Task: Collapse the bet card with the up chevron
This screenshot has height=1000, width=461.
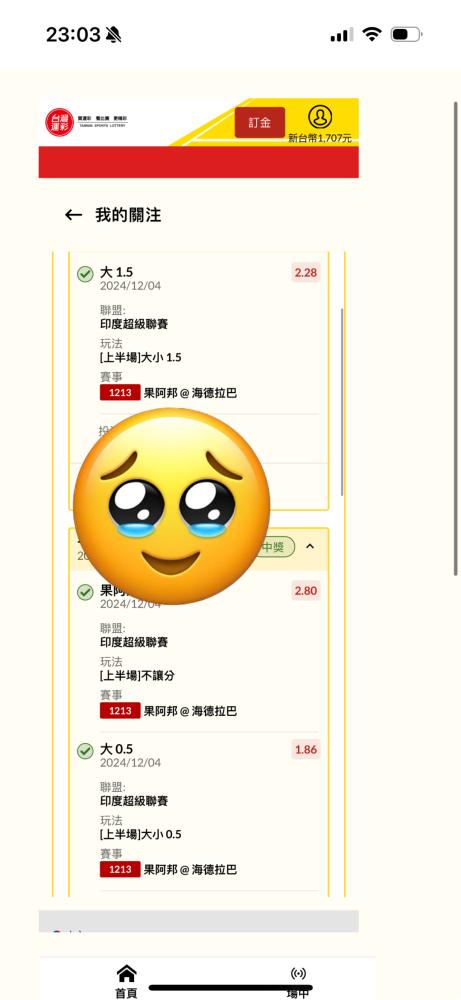Action: [x=310, y=546]
